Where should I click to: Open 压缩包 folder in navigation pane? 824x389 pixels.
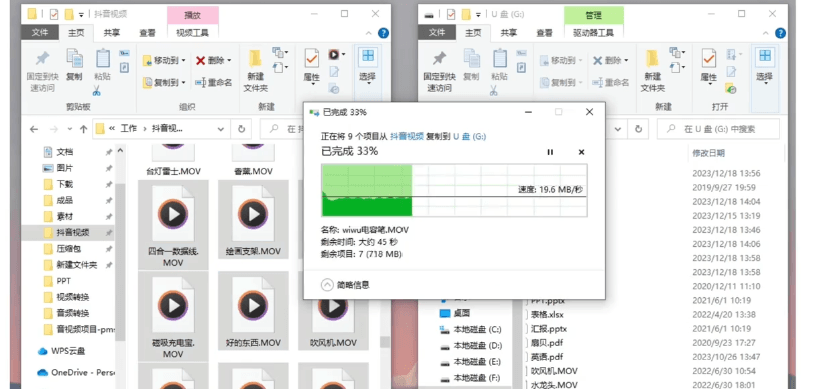[x=69, y=249]
